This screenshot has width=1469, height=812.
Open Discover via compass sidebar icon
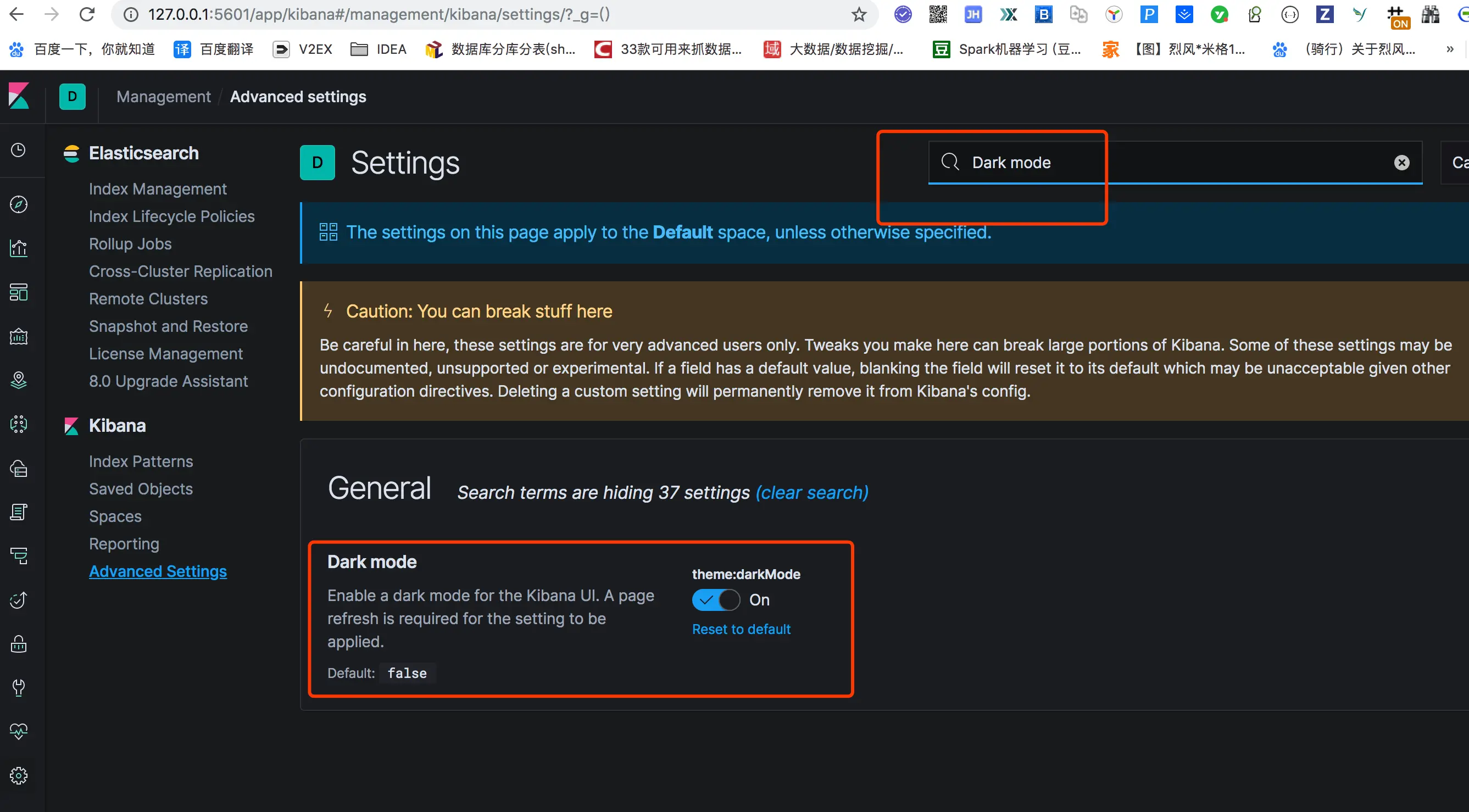(x=18, y=204)
